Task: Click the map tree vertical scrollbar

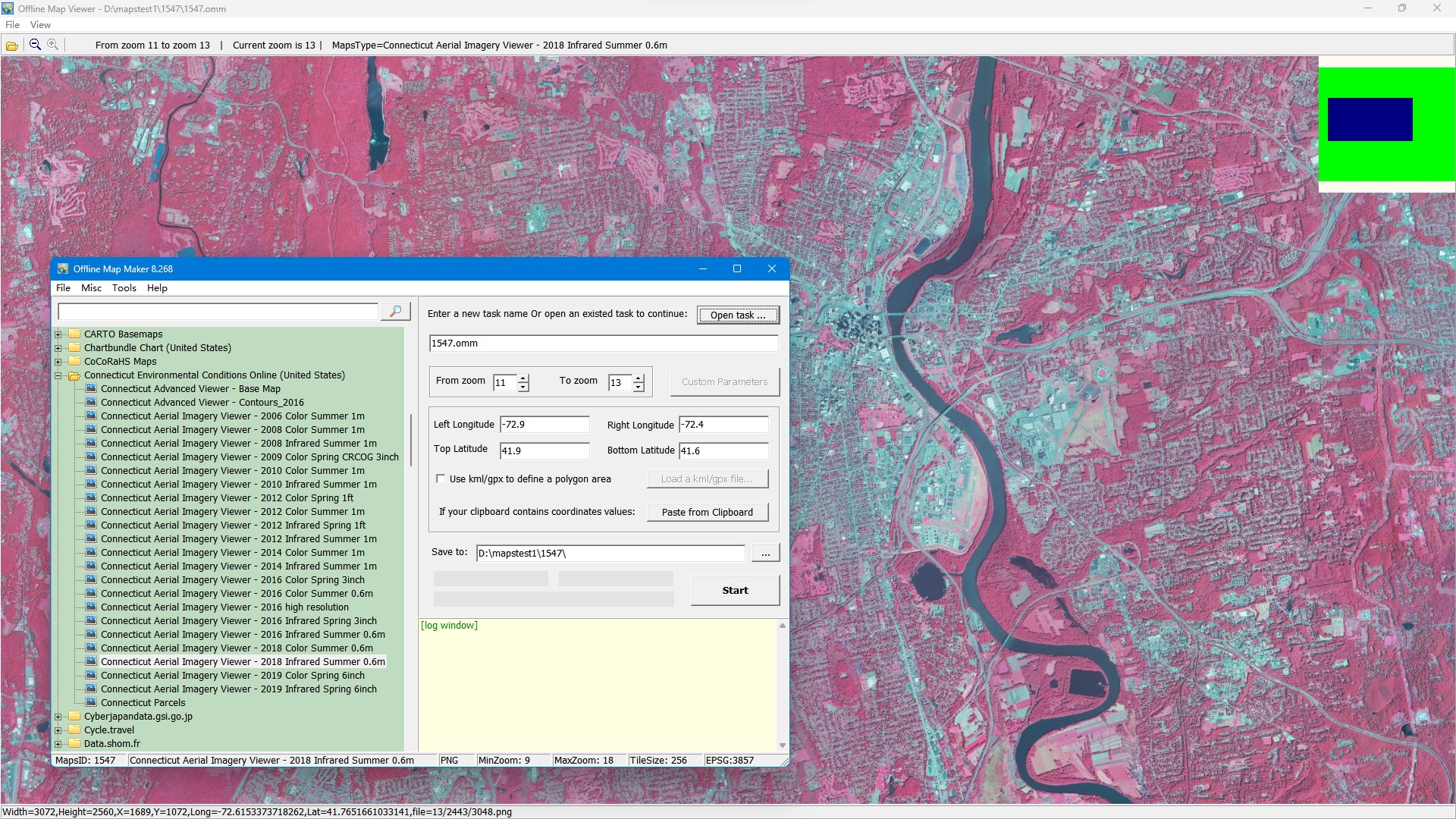Action: (x=410, y=440)
